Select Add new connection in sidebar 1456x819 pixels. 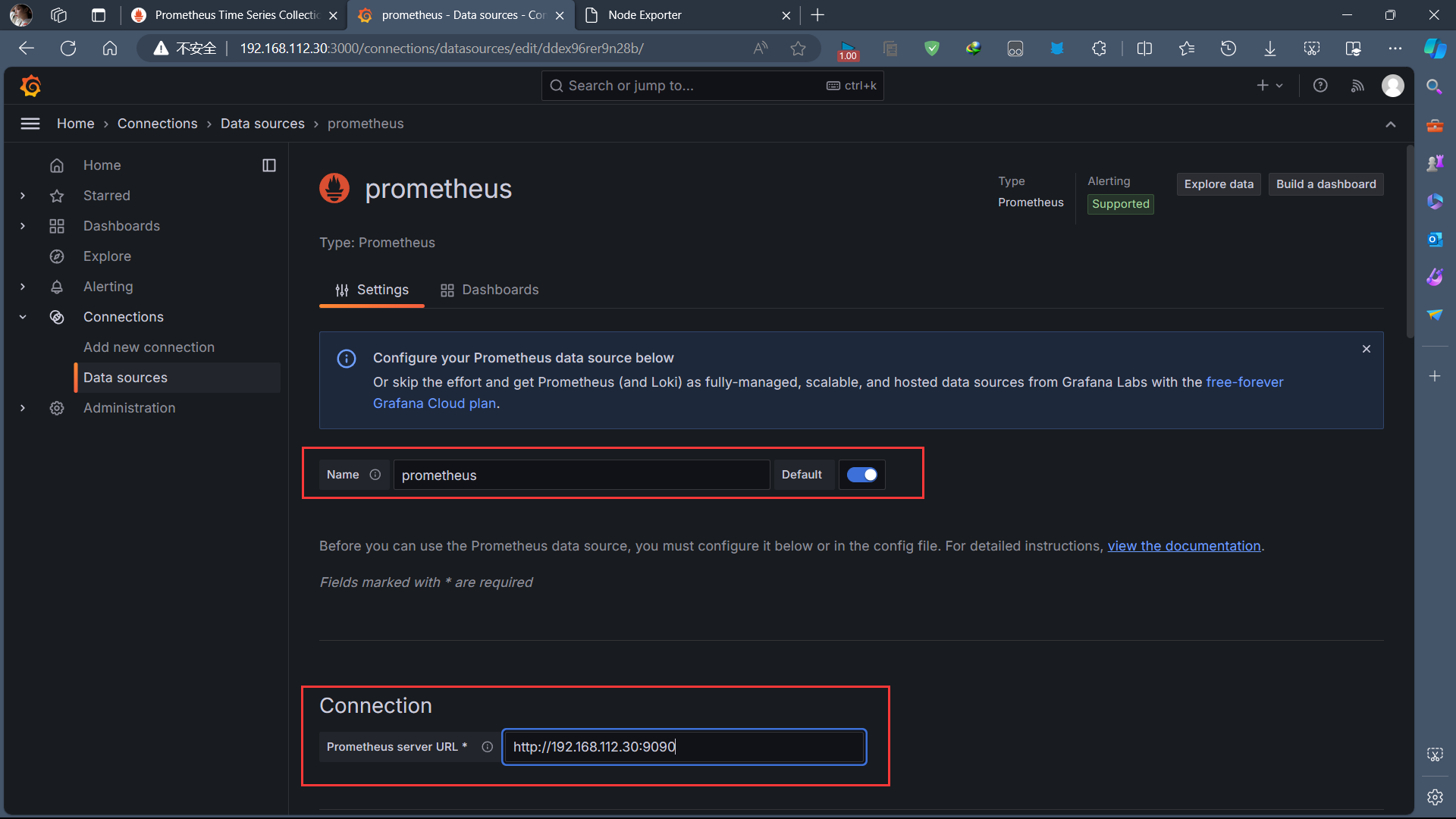pos(149,347)
